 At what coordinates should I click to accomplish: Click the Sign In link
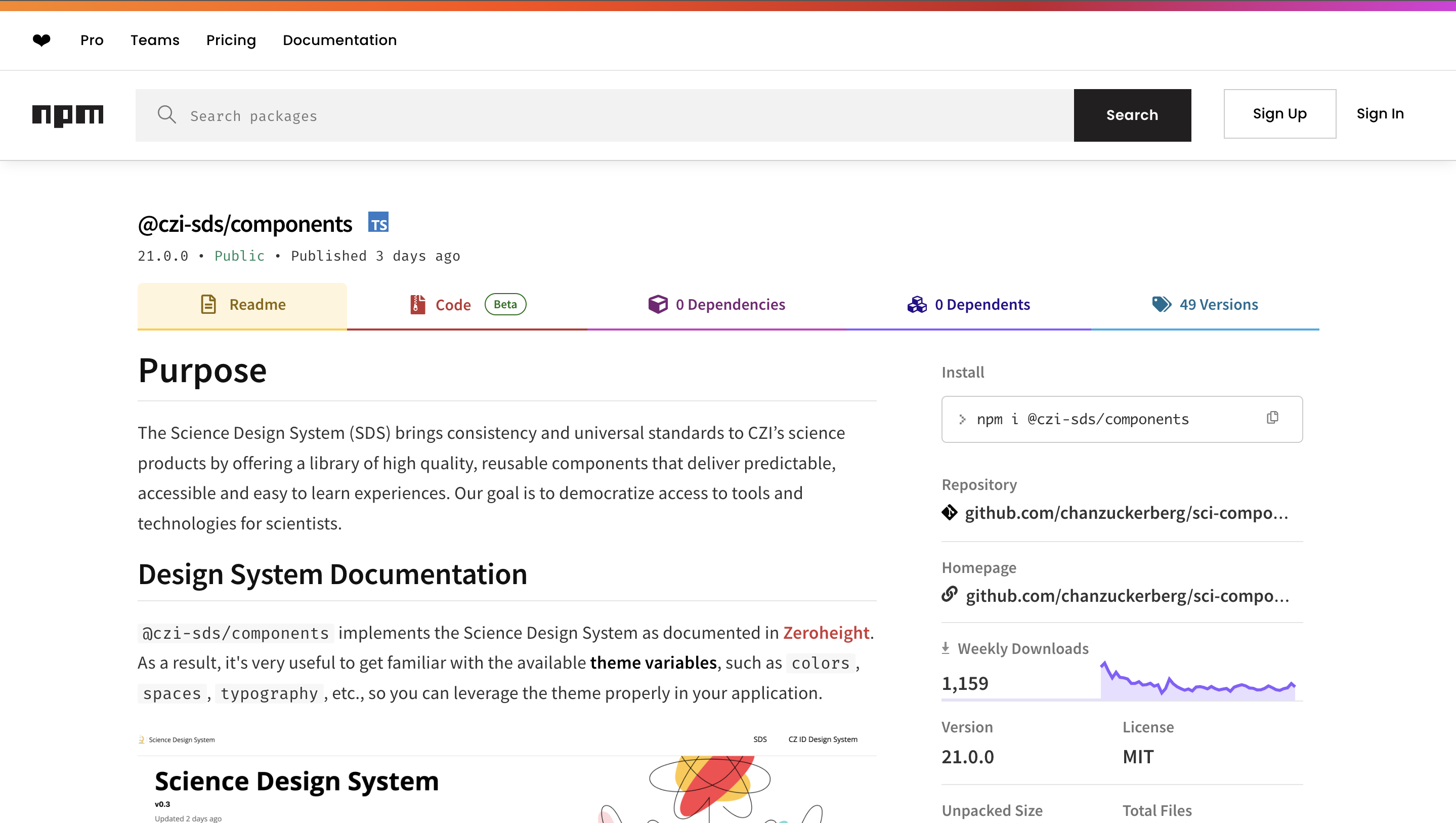pyautogui.click(x=1380, y=114)
